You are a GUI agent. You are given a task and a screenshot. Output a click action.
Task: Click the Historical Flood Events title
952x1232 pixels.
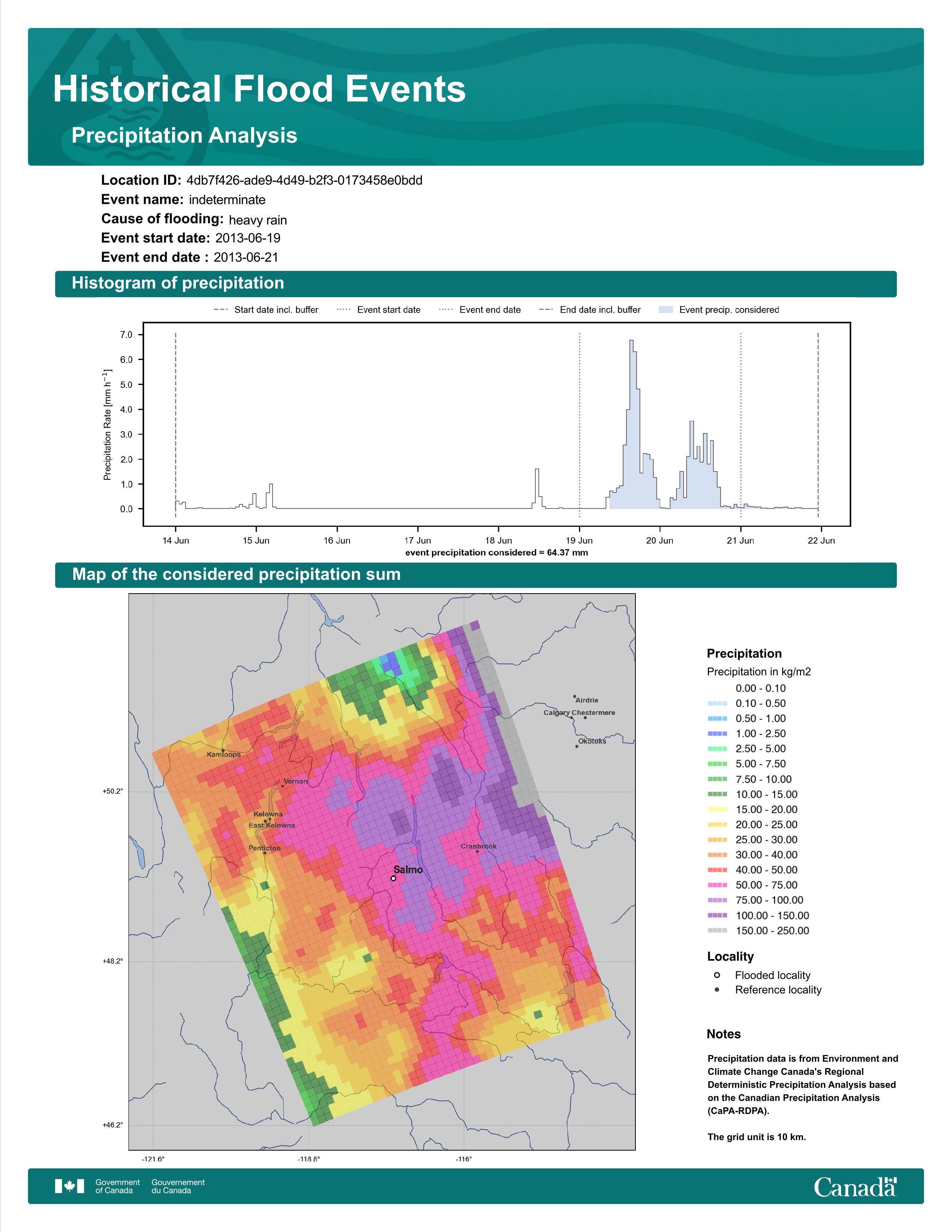[259, 89]
